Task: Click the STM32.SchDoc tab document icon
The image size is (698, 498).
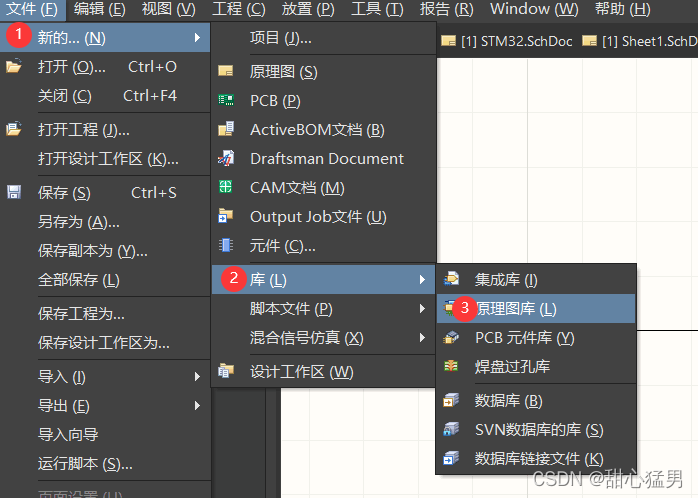Action: coord(448,41)
